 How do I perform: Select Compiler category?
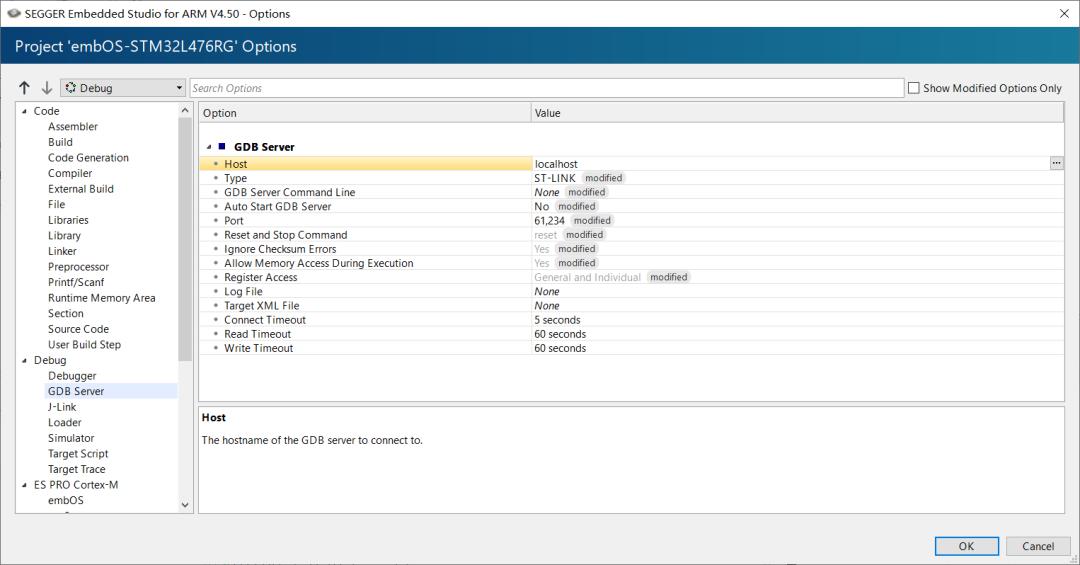tap(70, 174)
